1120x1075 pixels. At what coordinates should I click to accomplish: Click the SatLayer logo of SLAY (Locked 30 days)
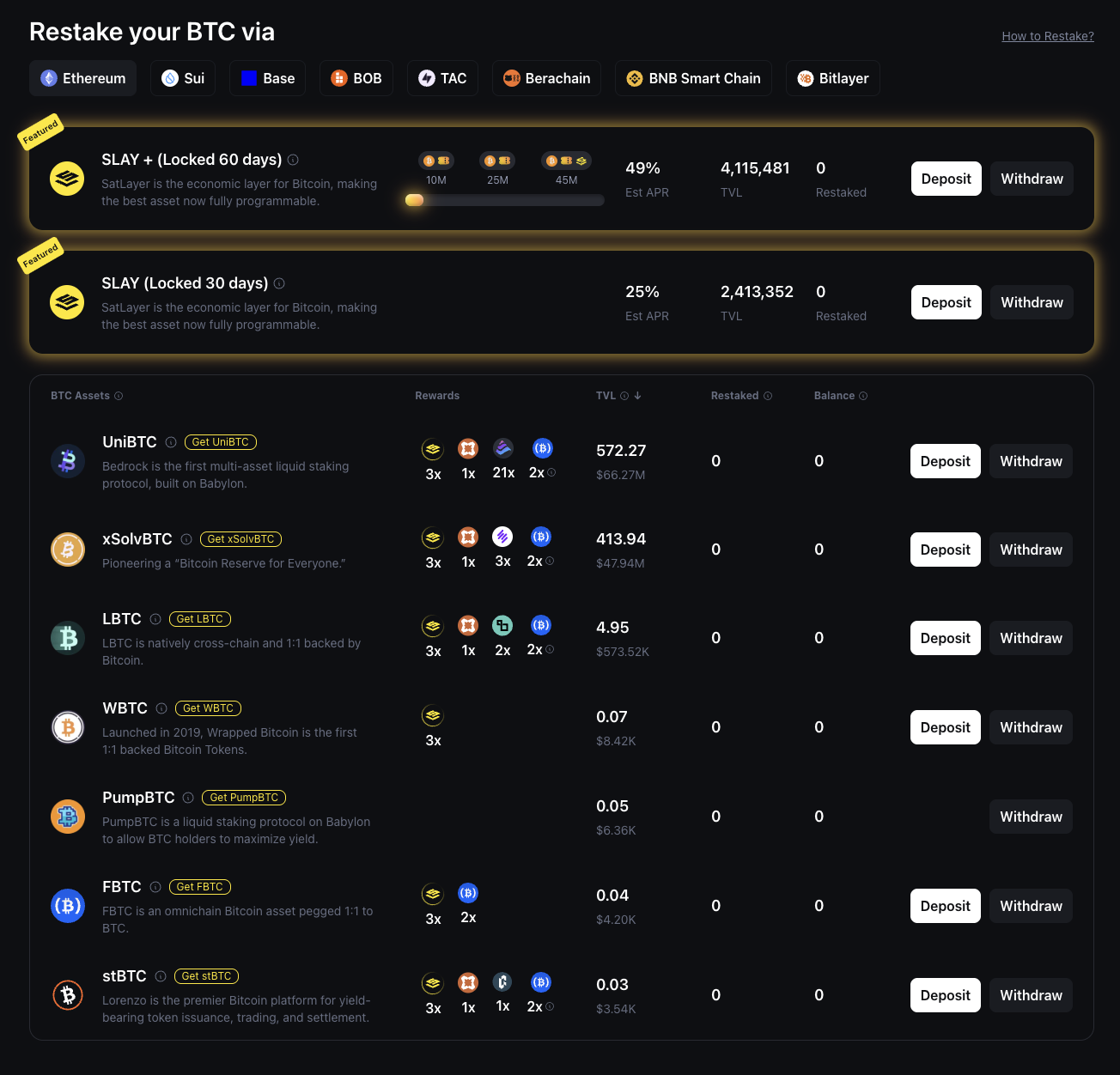67,302
